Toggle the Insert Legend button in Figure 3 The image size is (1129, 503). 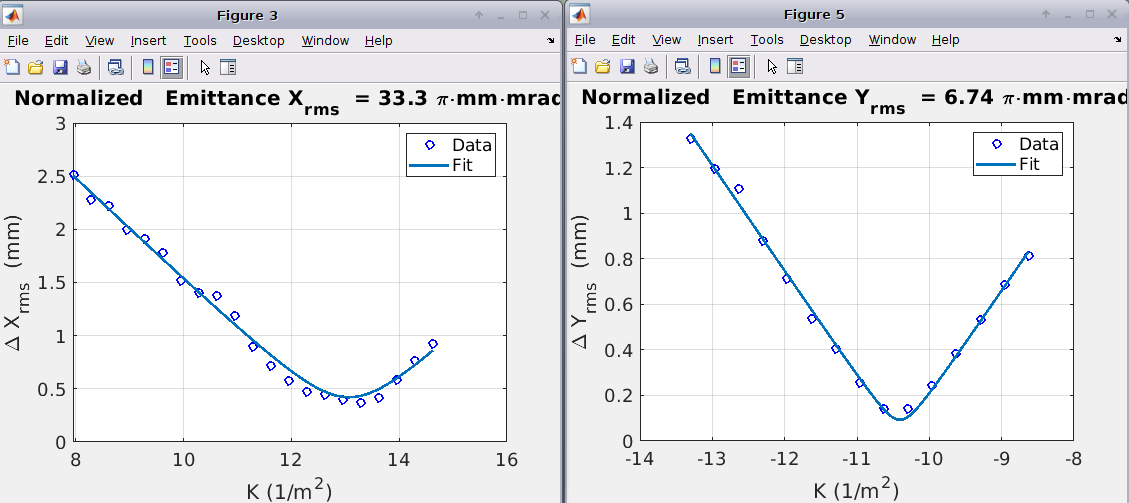171,67
